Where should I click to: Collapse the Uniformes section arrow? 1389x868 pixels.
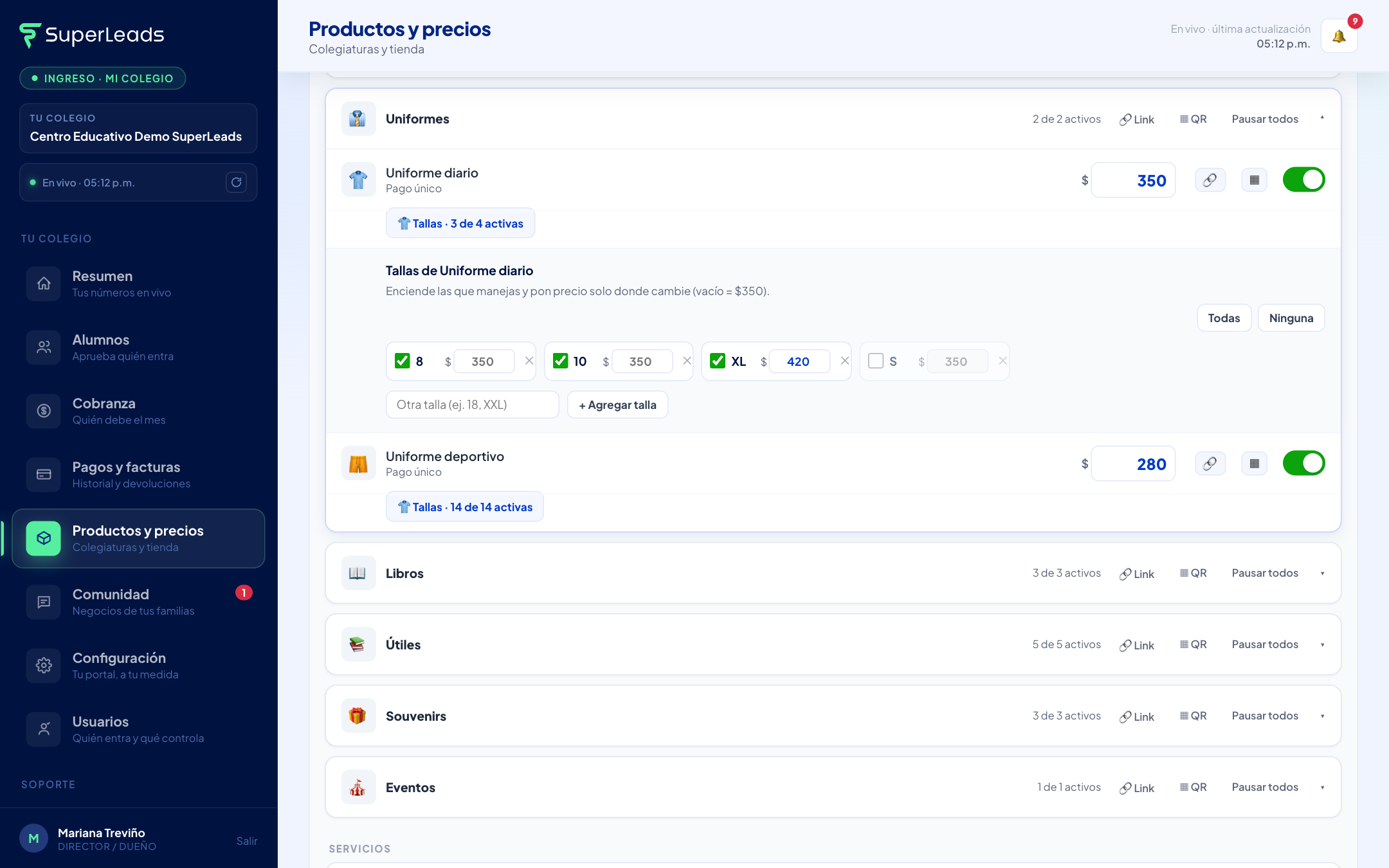pyautogui.click(x=1322, y=118)
